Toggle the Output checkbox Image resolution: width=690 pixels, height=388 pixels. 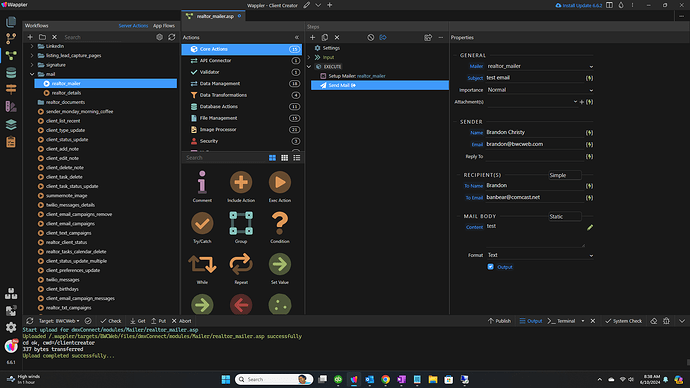[x=490, y=267]
